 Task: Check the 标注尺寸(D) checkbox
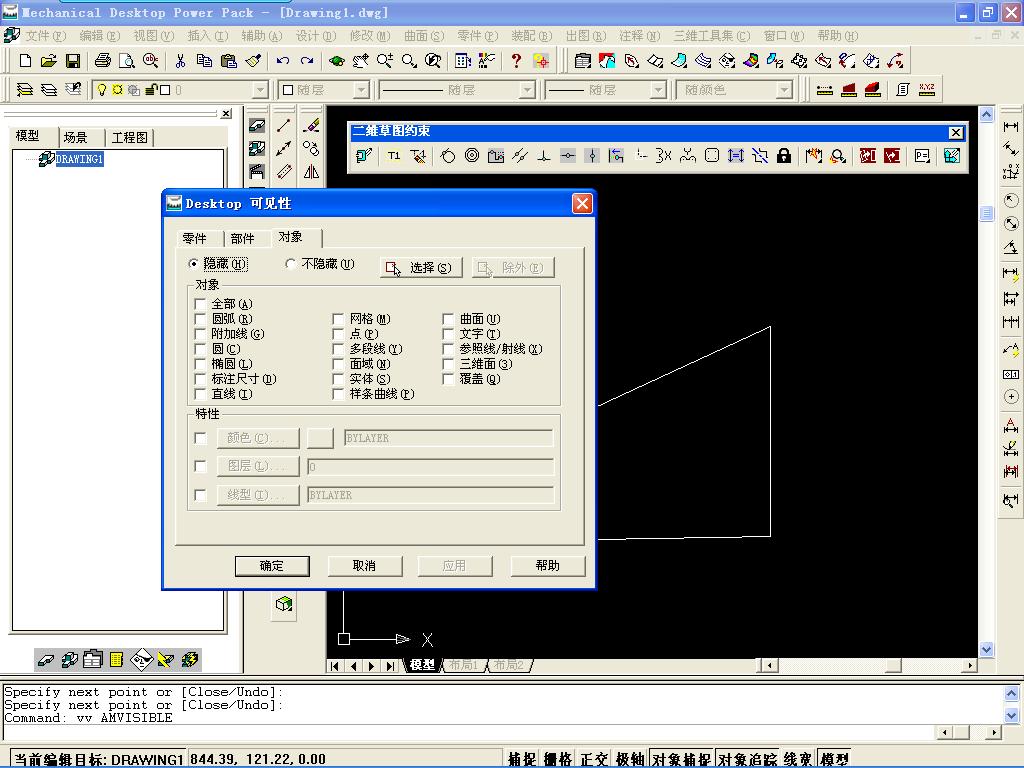[200, 379]
